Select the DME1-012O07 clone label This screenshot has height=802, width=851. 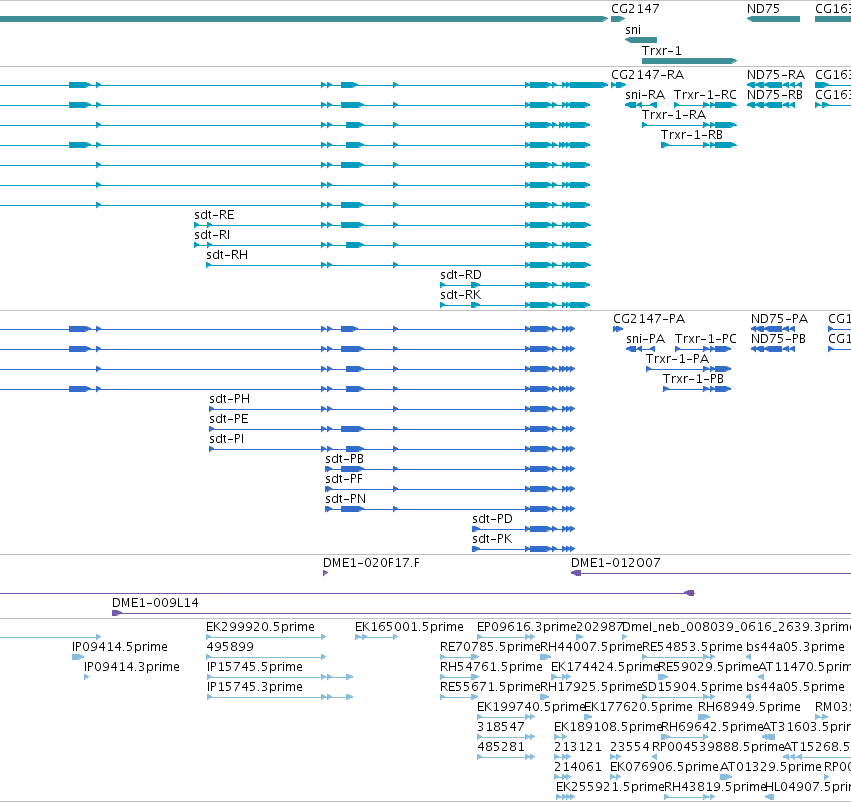point(615,563)
